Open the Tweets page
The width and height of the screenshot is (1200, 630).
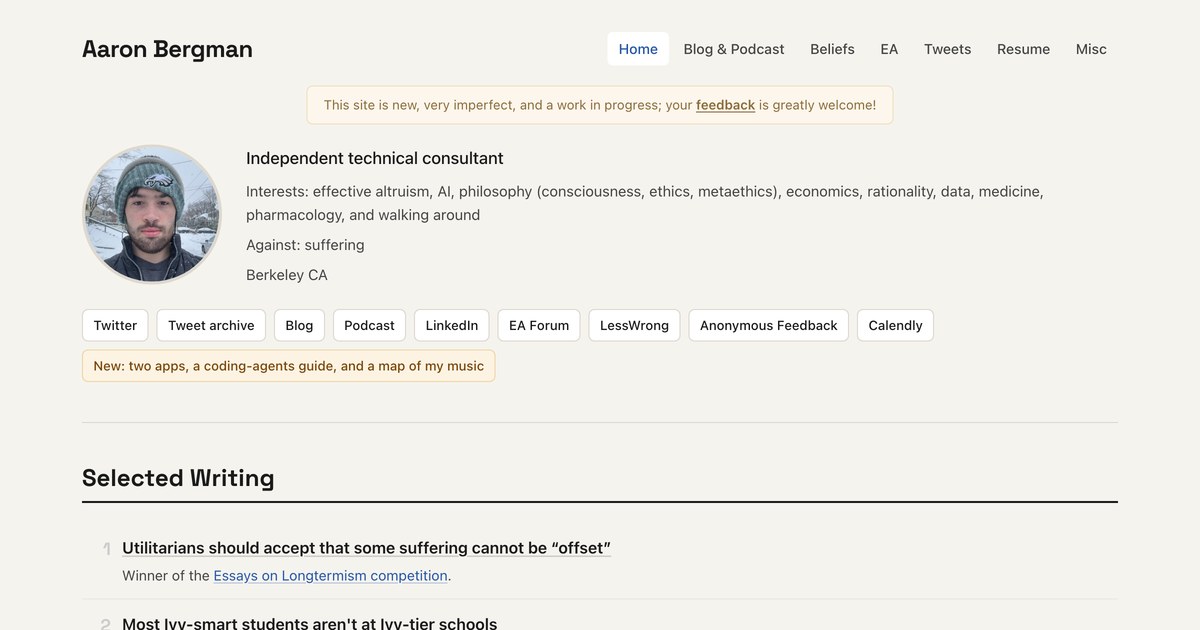[947, 49]
